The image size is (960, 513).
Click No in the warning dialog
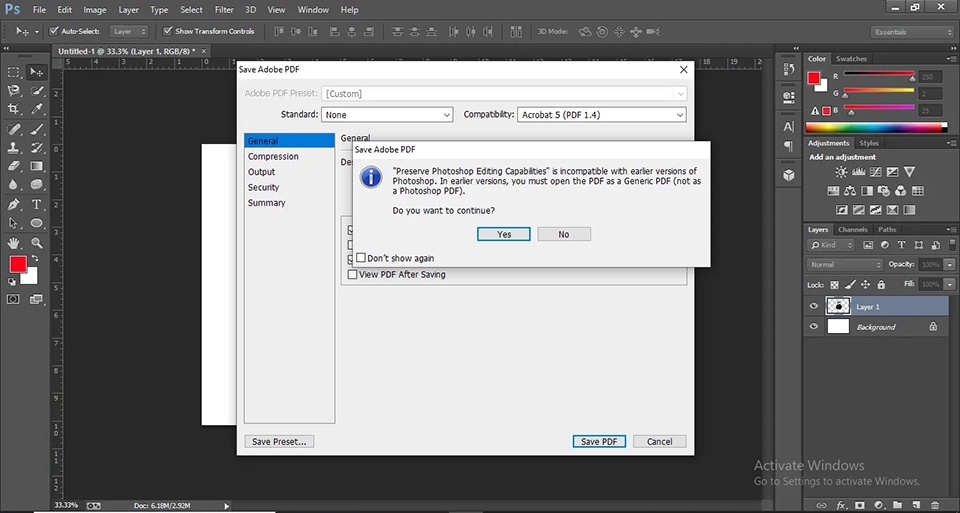tap(564, 234)
